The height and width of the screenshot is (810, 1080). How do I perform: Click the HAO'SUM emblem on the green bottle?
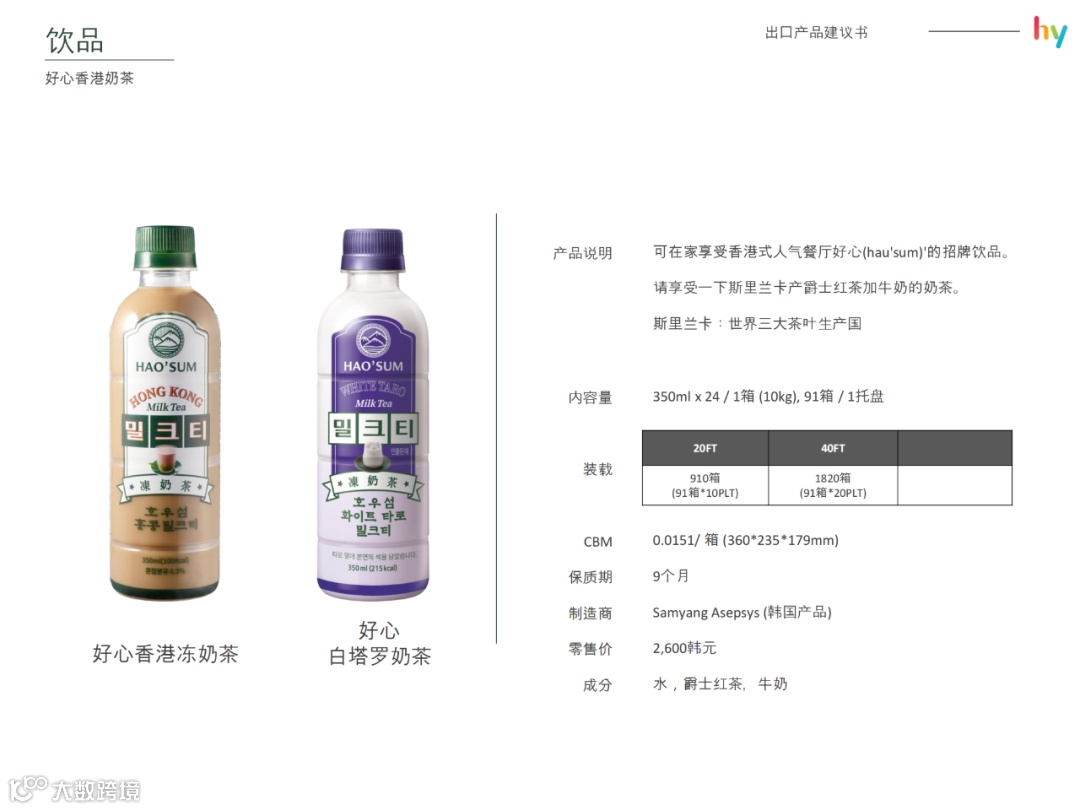click(x=166, y=339)
